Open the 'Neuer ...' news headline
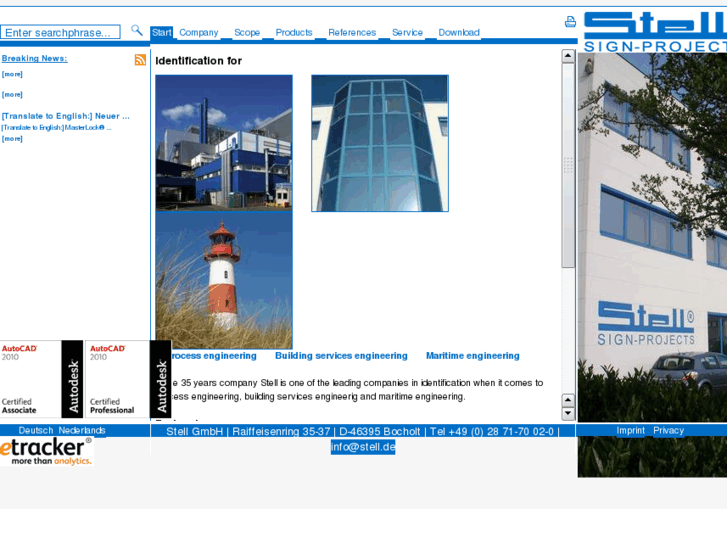Viewport: 727px width, 545px height. (66, 116)
